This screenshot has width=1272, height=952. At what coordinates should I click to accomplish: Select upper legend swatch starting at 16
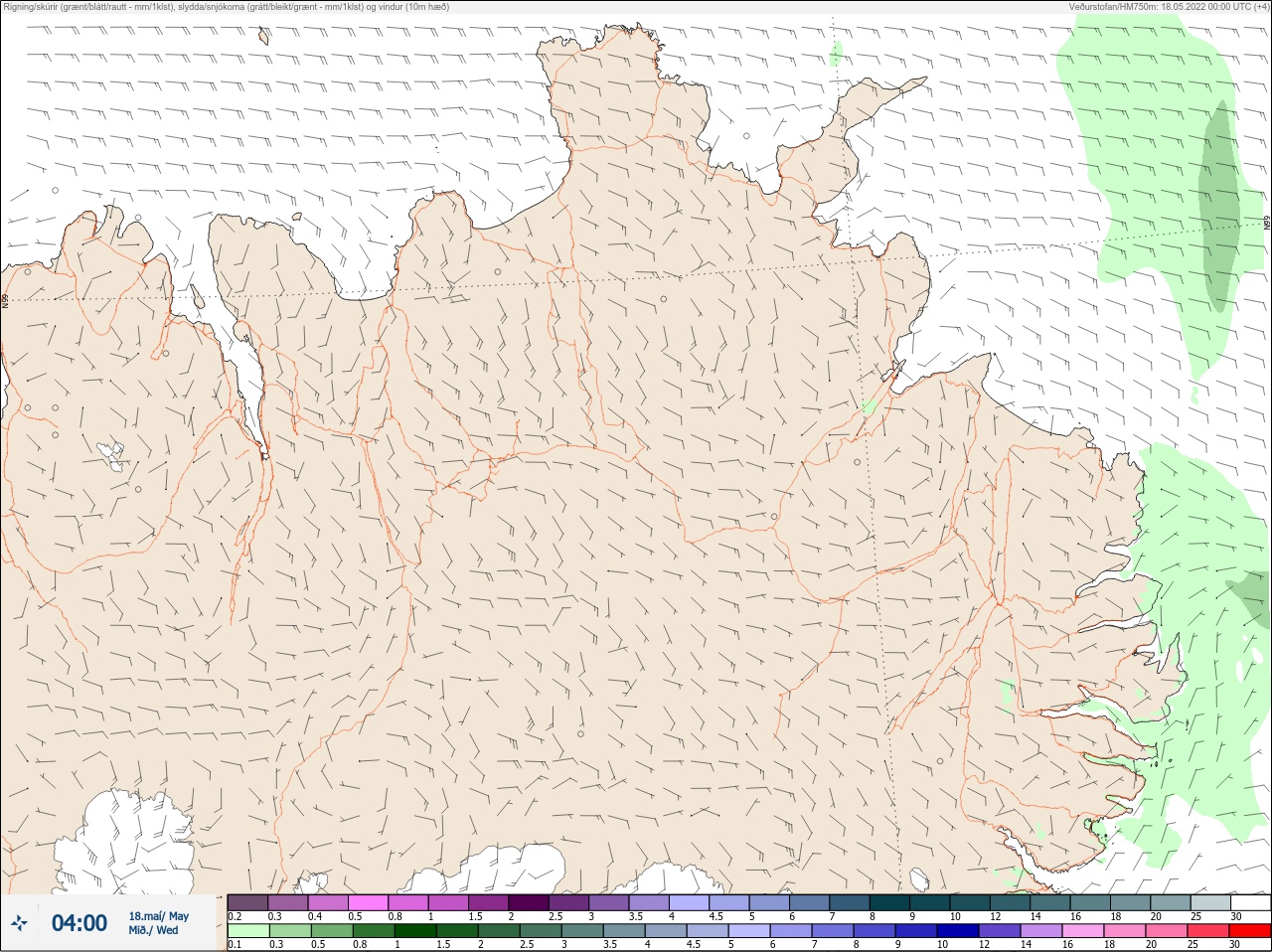1090,902
